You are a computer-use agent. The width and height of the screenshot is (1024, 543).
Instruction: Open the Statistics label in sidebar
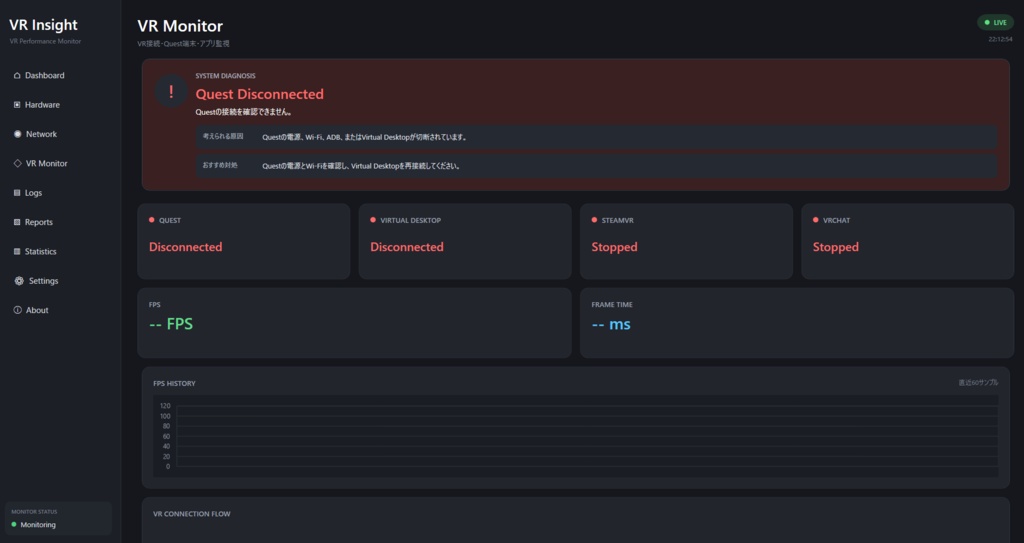(x=40, y=252)
